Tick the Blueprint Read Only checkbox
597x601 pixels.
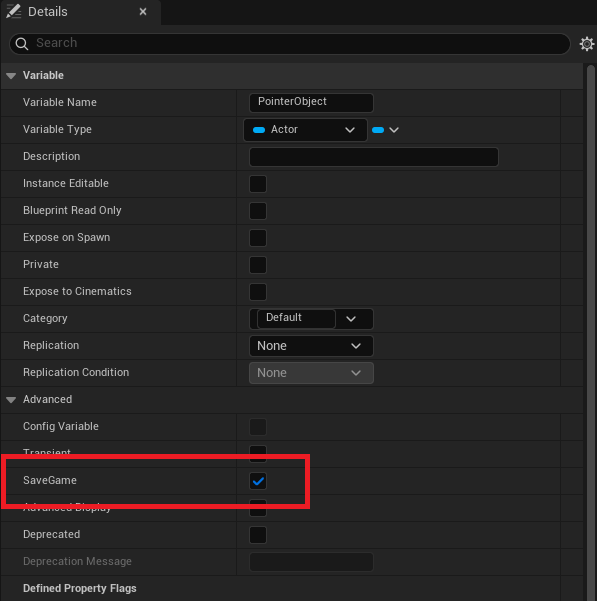point(258,211)
